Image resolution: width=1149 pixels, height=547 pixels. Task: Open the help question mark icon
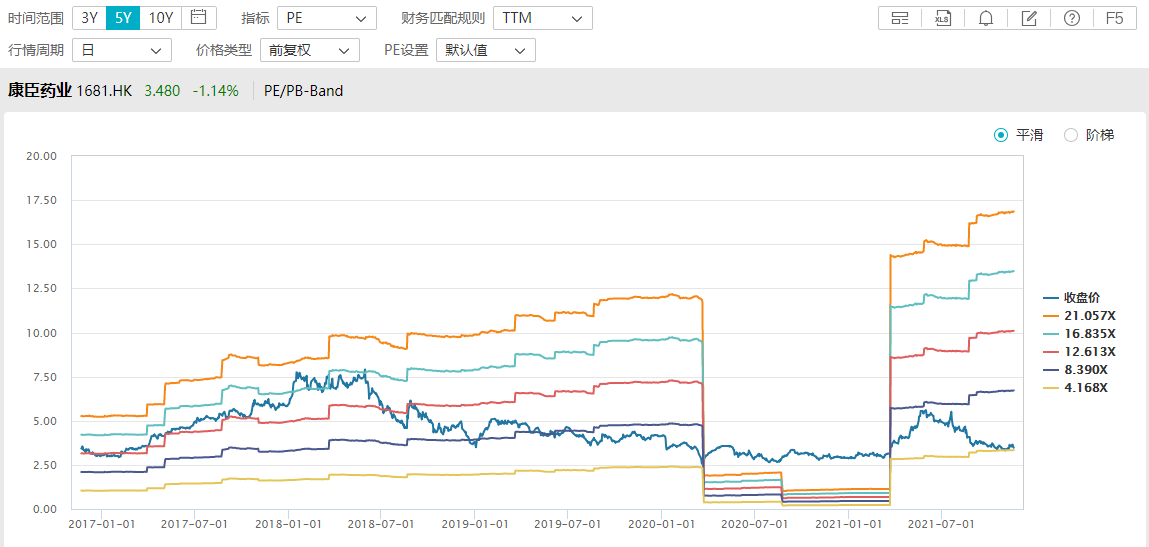pos(1071,18)
